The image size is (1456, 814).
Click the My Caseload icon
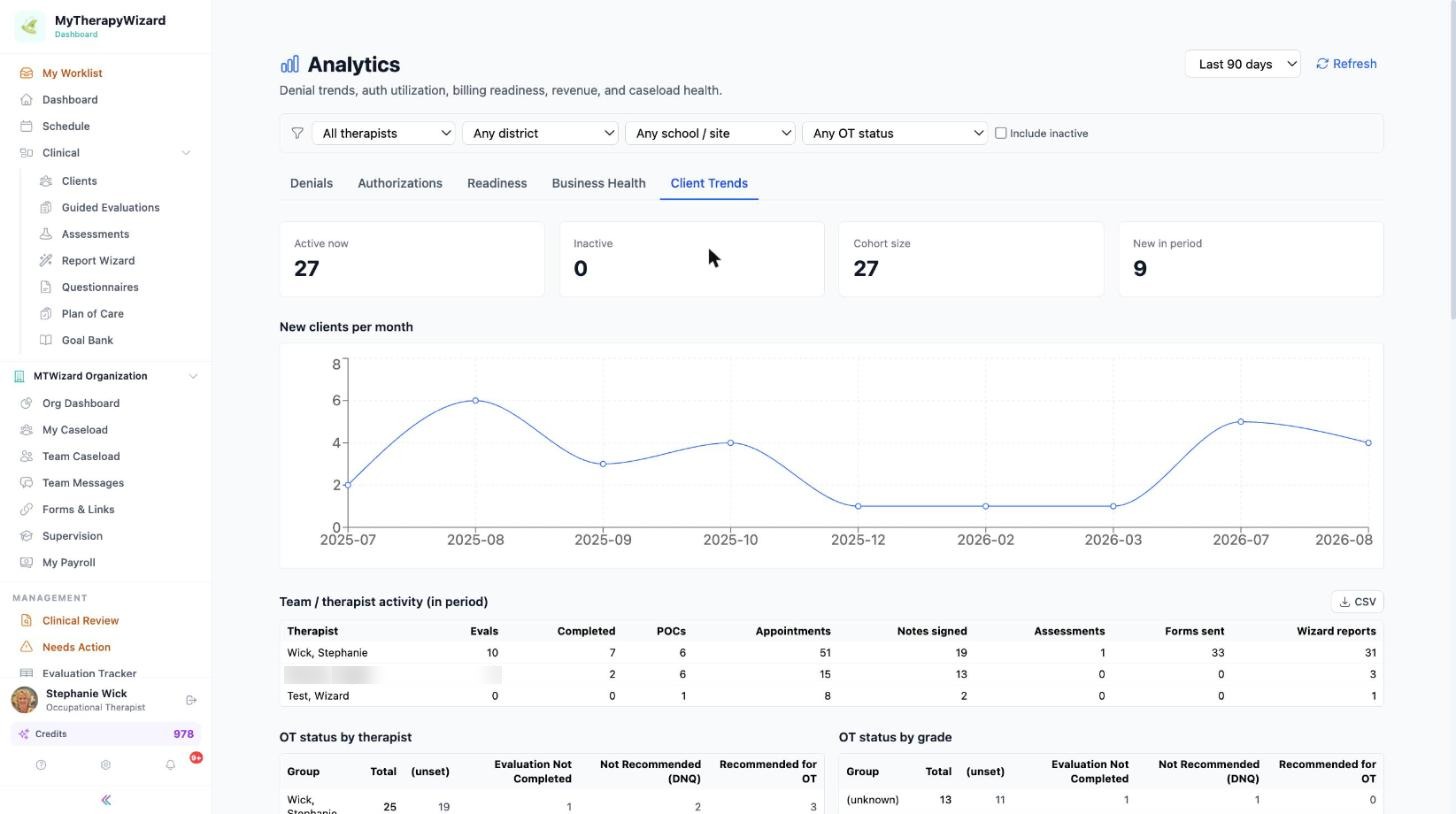click(x=26, y=430)
